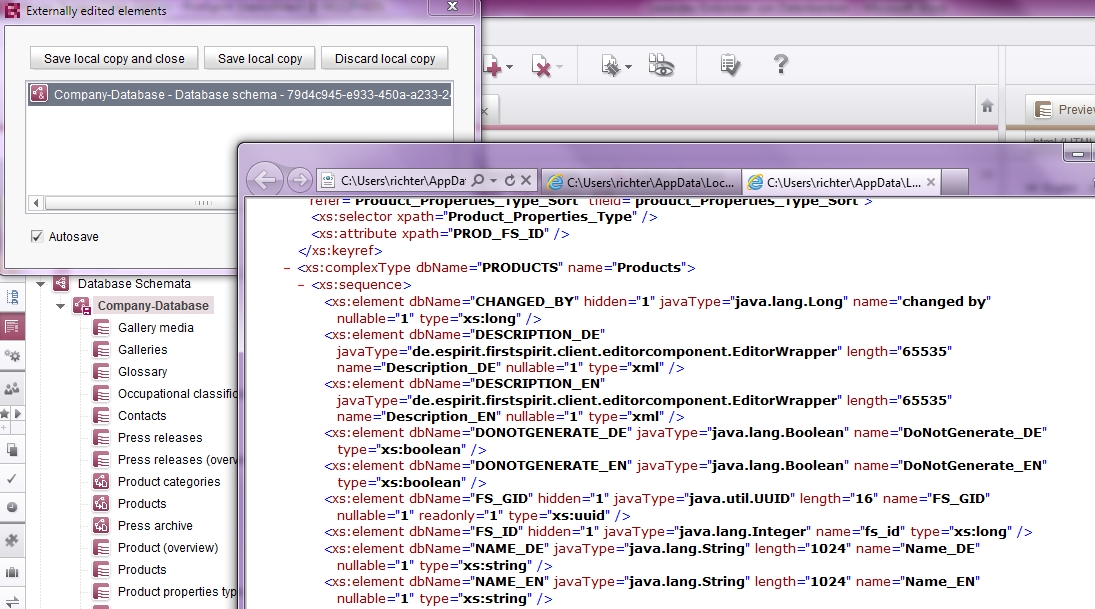Click the home icon

987,105
